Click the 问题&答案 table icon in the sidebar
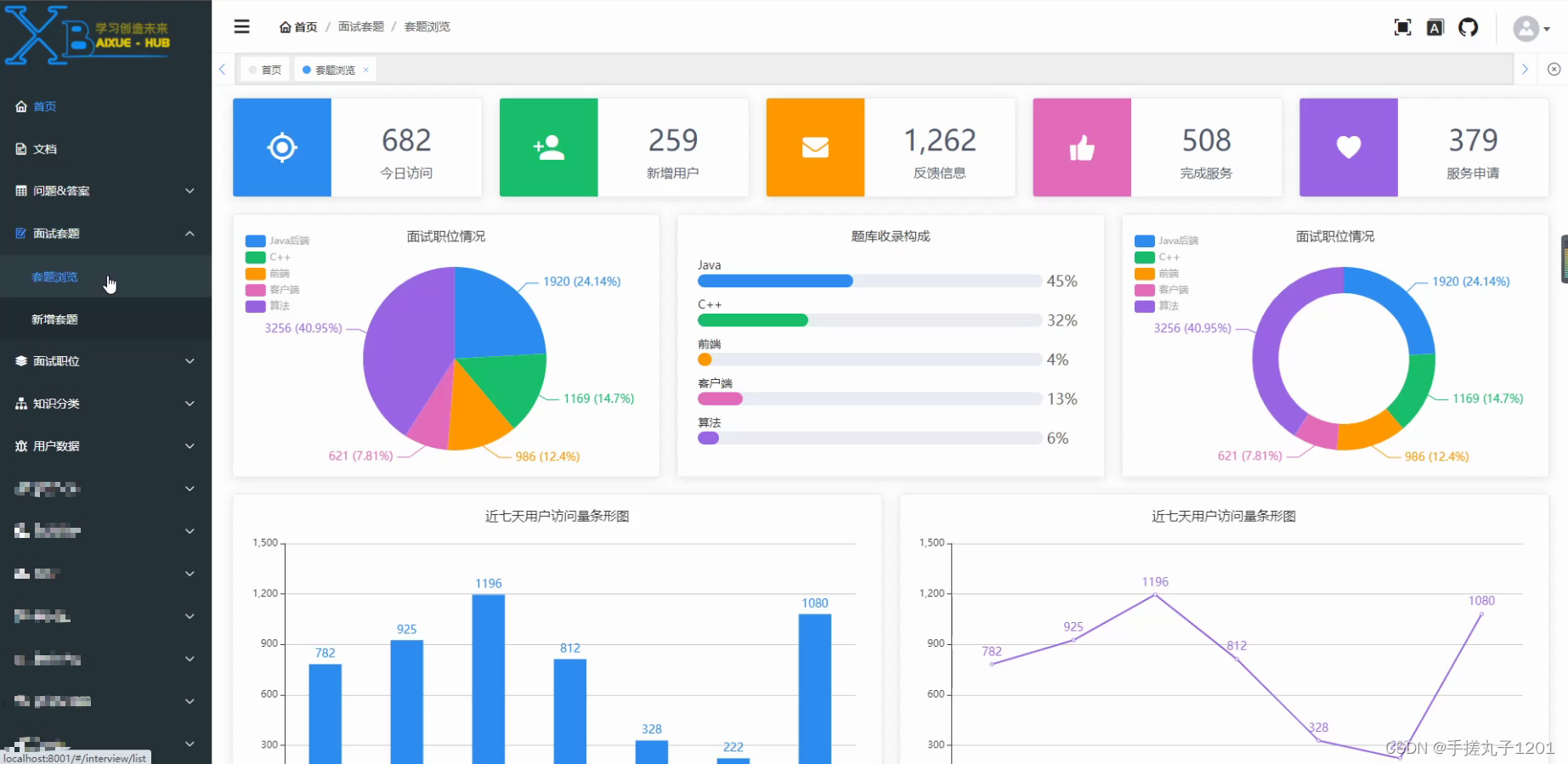 [x=21, y=191]
